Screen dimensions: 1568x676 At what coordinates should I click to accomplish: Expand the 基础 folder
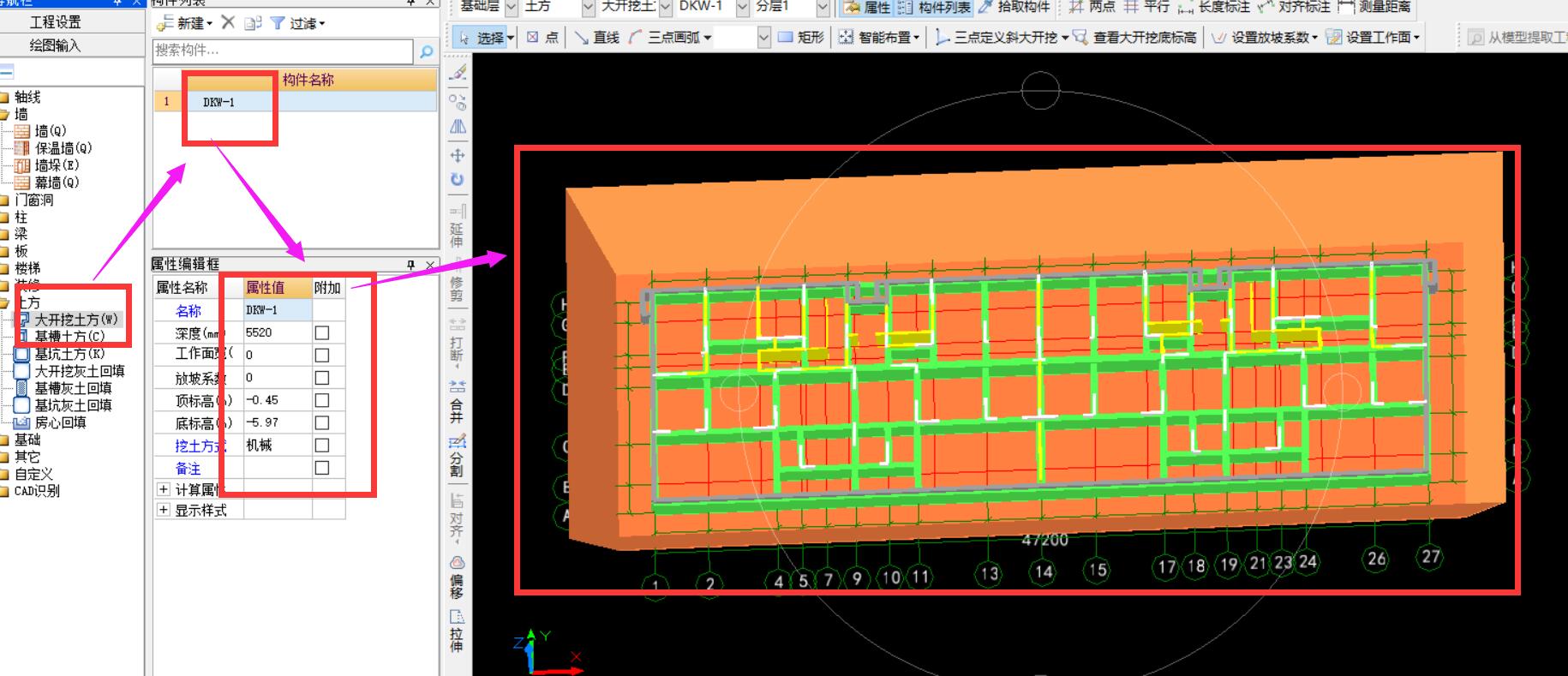pyautogui.click(x=27, y=440)
